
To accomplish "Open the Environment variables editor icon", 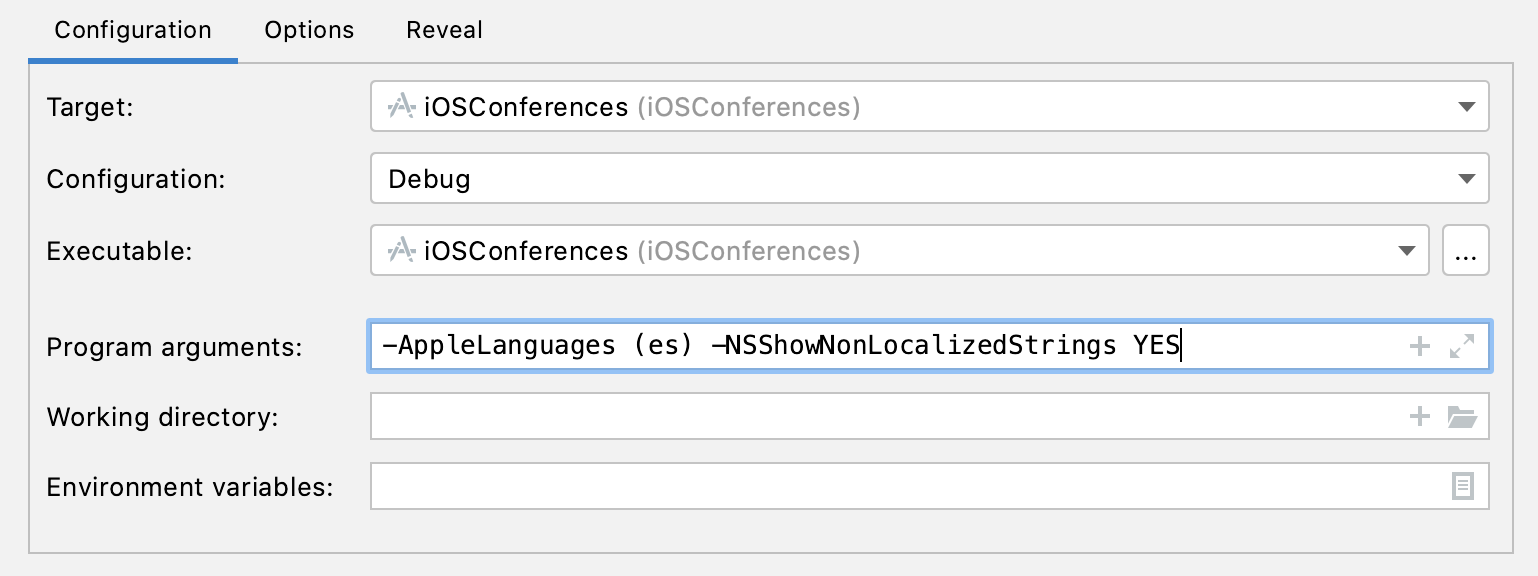I will (x=1463, y=487).
